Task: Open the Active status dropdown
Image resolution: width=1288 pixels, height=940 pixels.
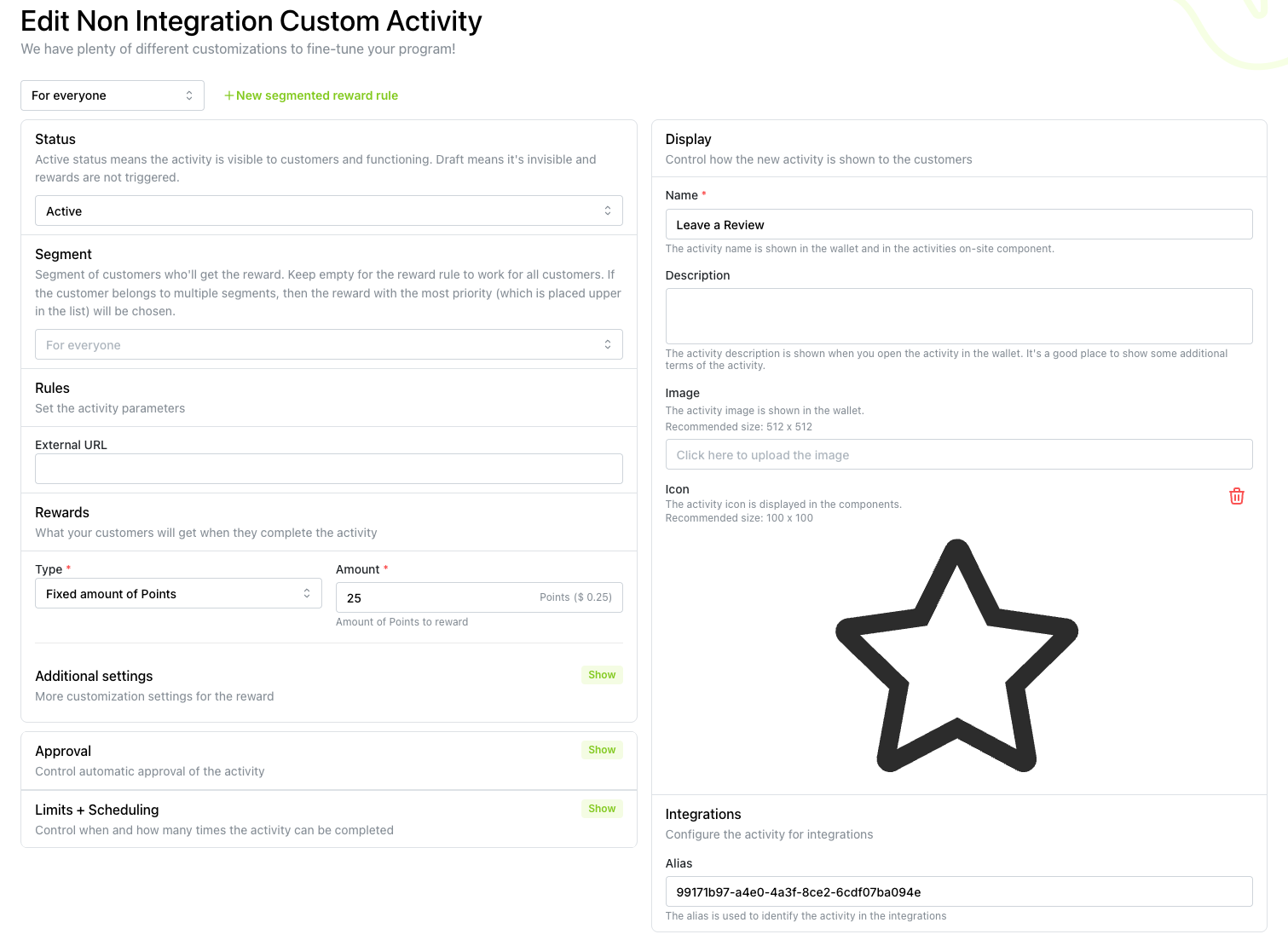Action: tap(329, 210)
